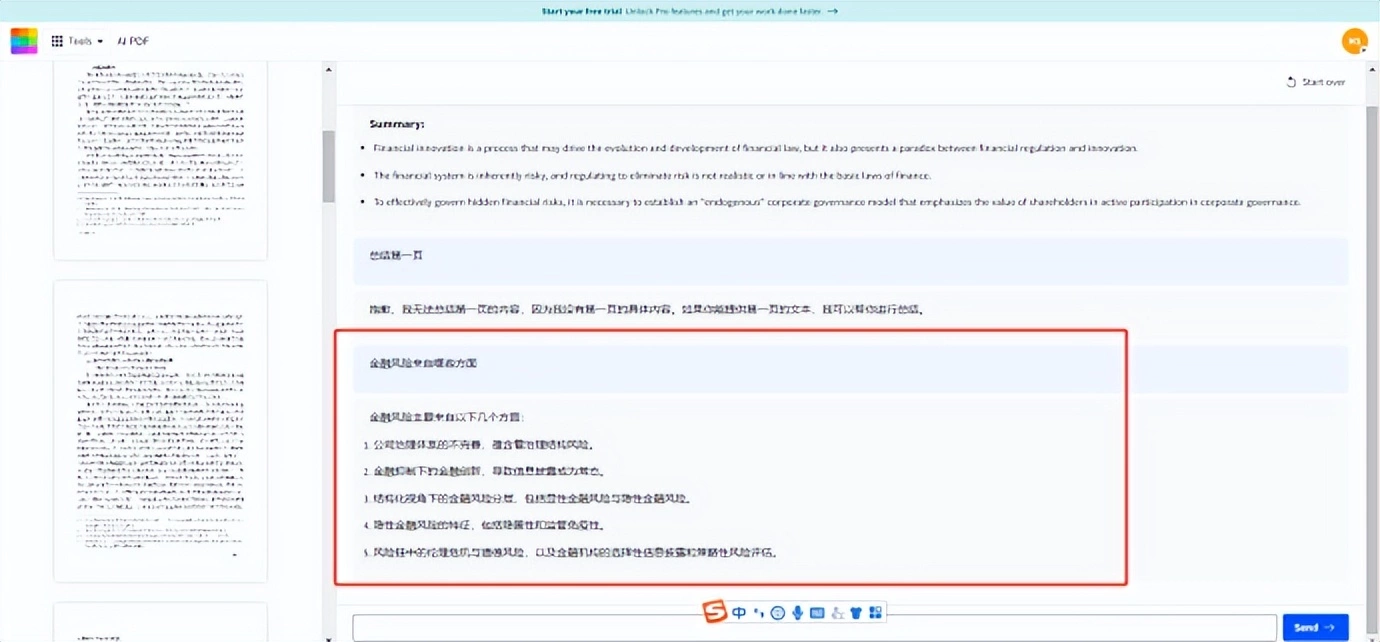1380x642 pixels.
Task: Click the Send button
Action: click(x=1315, y=627)
